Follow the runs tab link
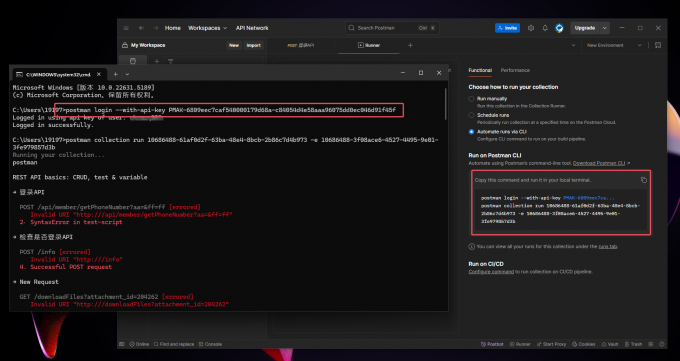Screen dimensions: 680x361 608,246
